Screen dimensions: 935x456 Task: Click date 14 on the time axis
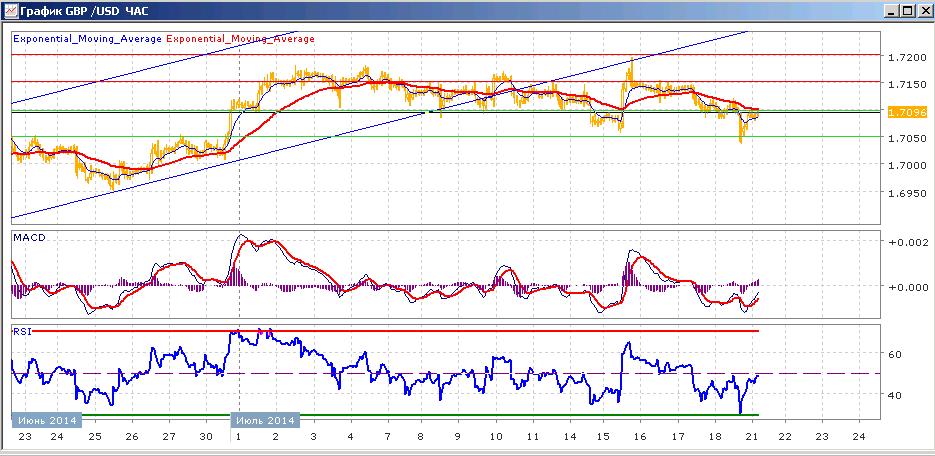coord(568,436)
